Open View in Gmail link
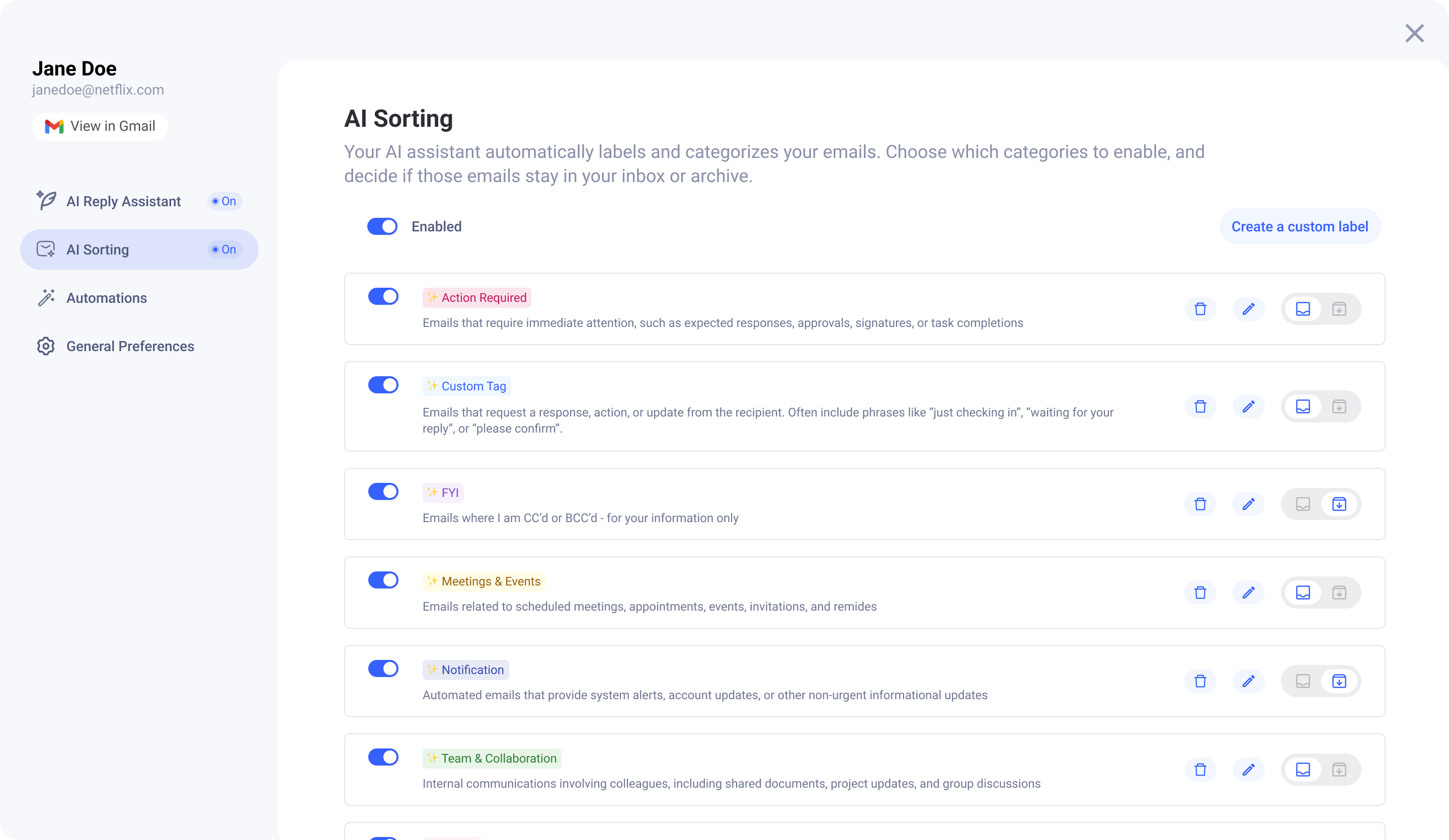1449x840 pixels. [x=100, y=126]
